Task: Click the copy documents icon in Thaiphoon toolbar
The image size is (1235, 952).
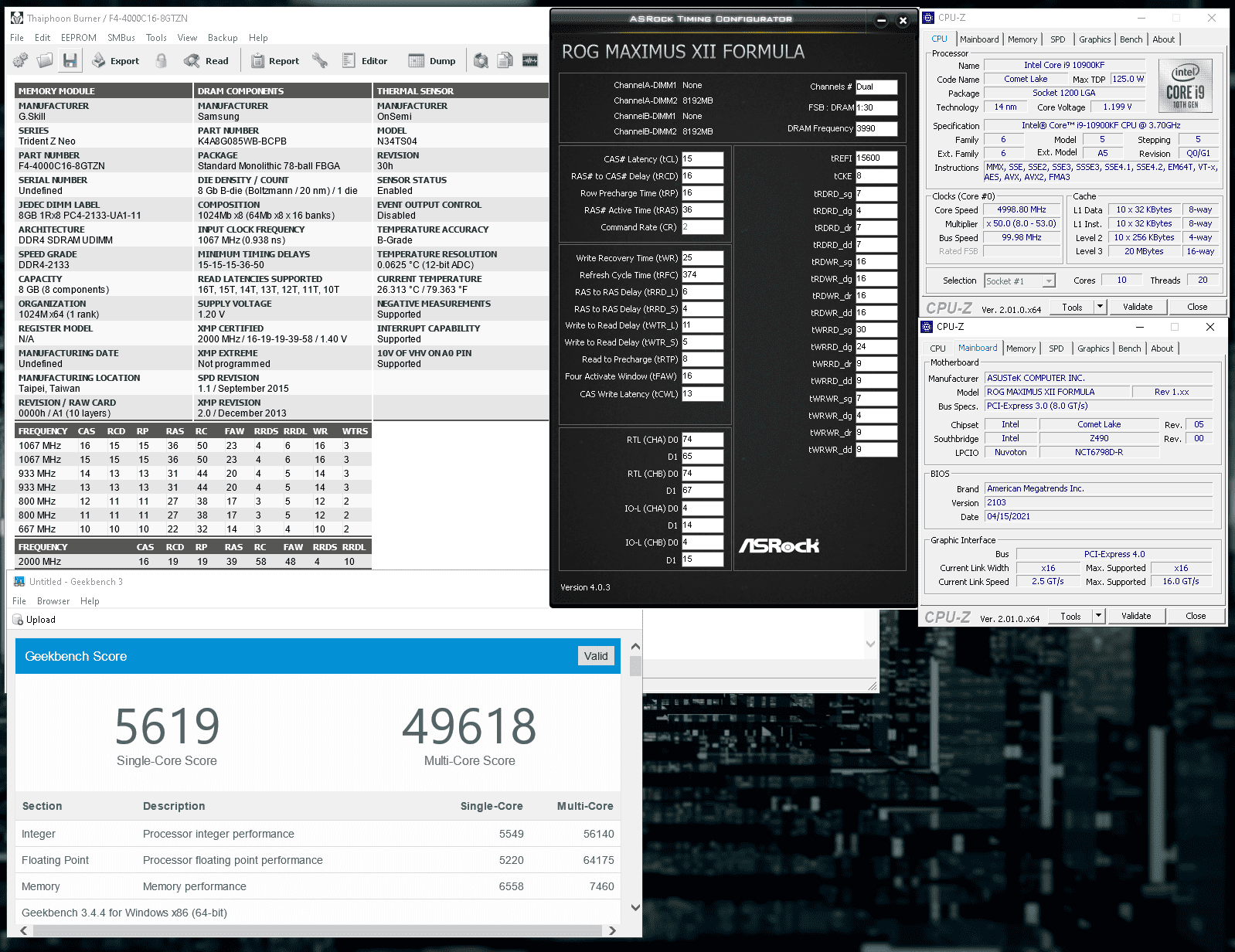Action: pyautogui.click(x=505, y=60)
